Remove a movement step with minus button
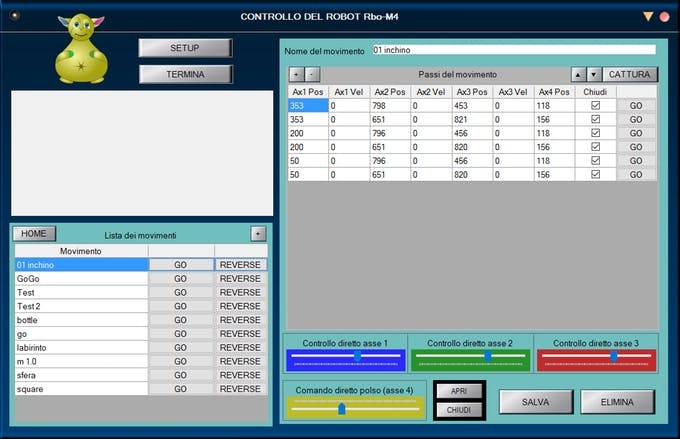 pos(312,75)
